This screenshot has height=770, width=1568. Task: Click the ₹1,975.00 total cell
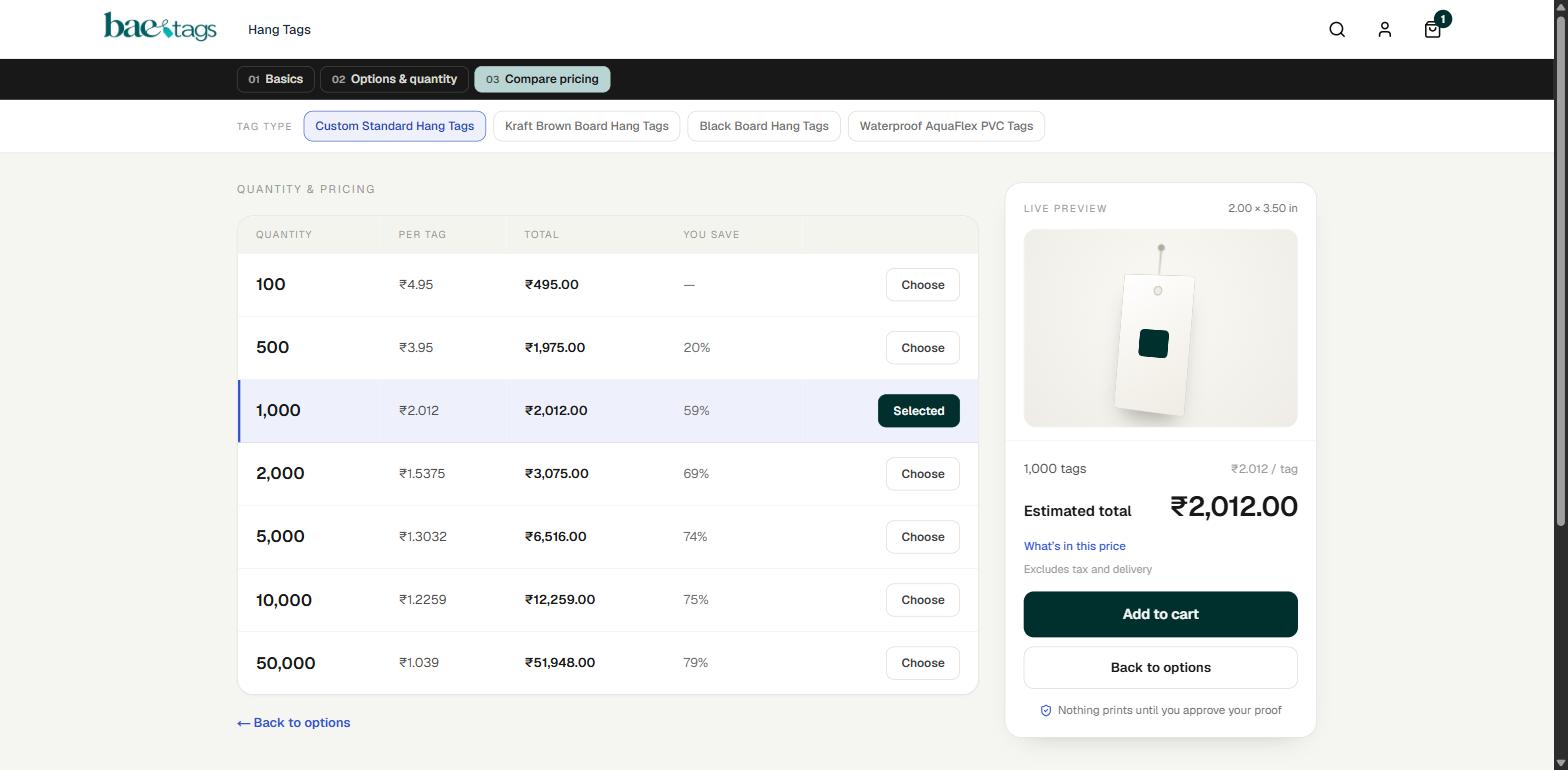click(555, 348)
